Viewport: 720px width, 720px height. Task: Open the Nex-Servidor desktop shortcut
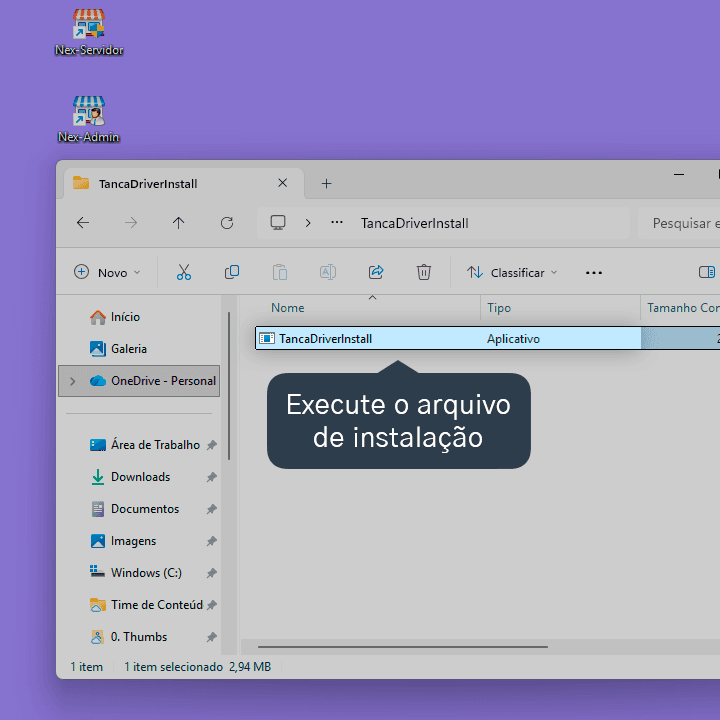tap(89, 33)
